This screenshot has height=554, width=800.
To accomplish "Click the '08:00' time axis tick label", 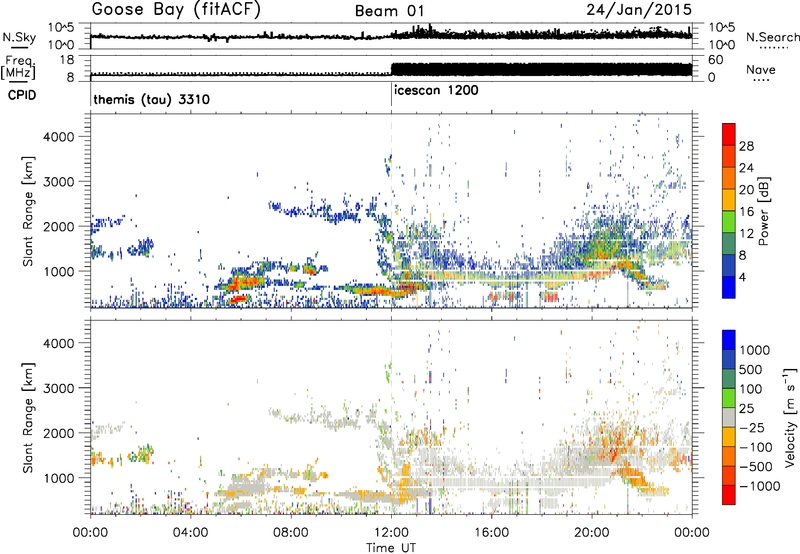I will pyautogui.click(x=291, y=533).
